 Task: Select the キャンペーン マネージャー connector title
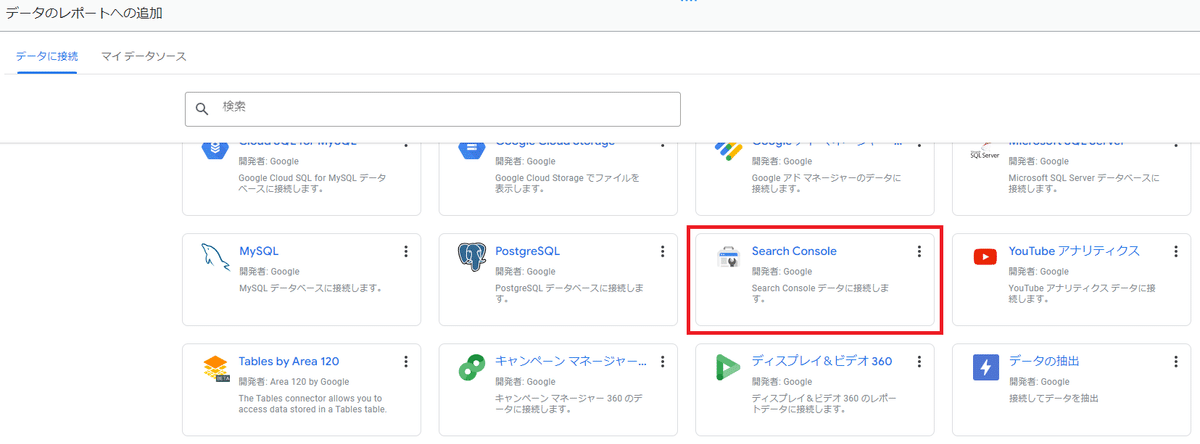(x=571, y=361)
